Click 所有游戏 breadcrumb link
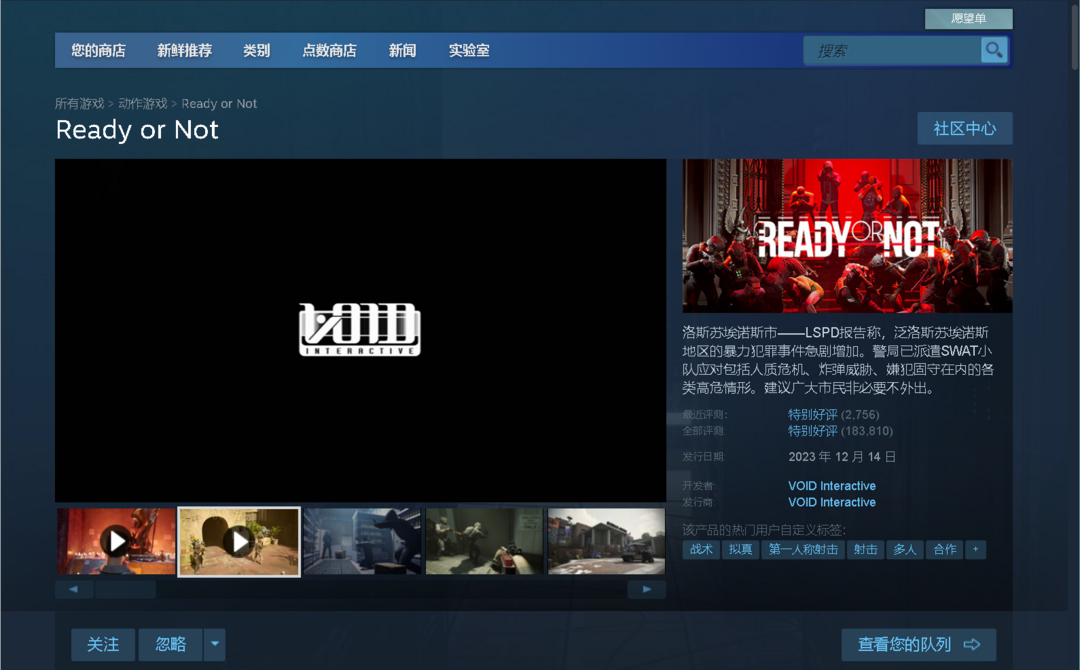1080x670 pixels. 79,103
